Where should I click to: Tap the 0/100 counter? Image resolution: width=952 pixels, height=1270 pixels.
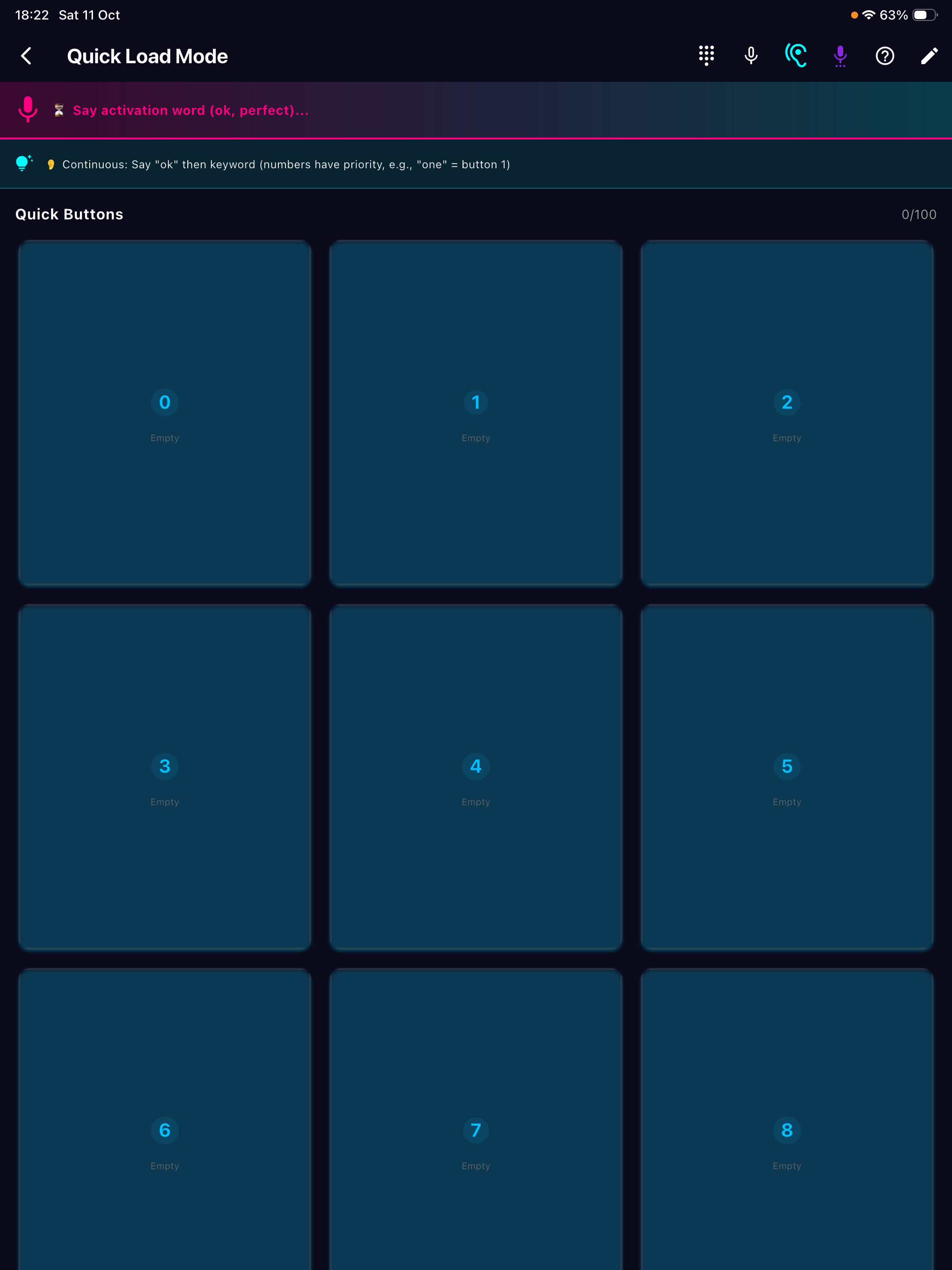(919, 215)
